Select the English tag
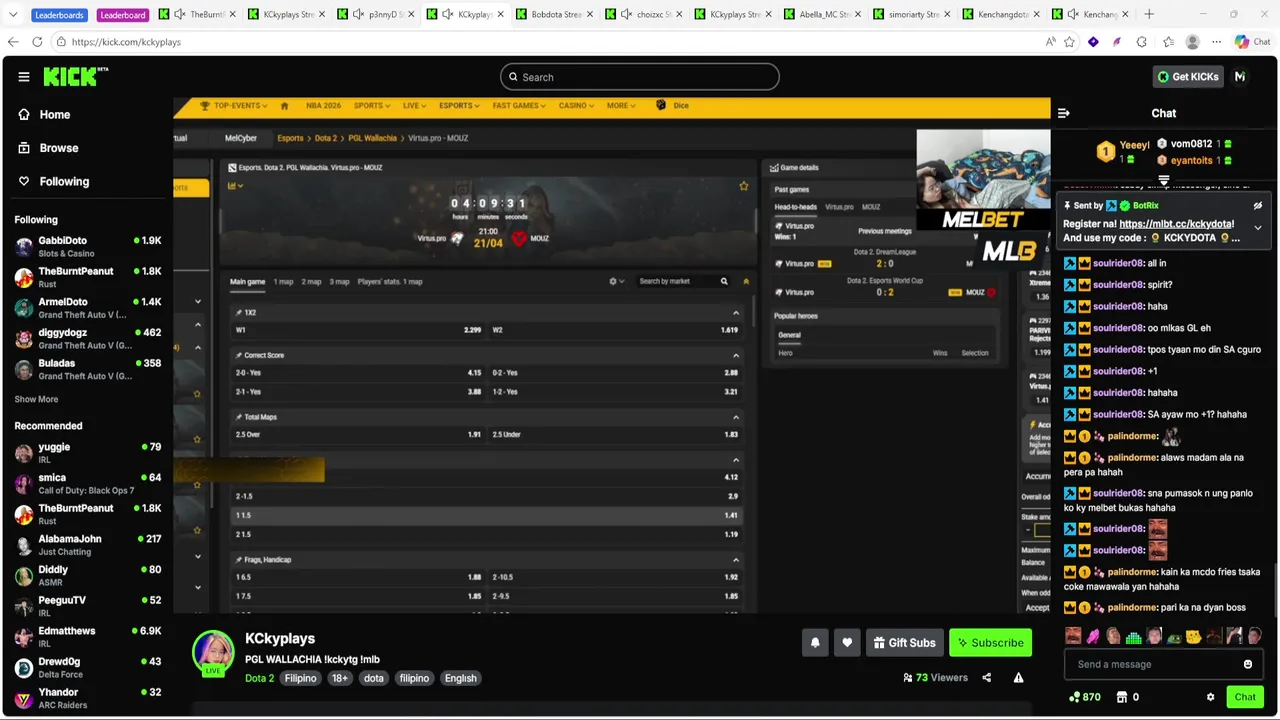1280x720 pixels. pos(460,678)
